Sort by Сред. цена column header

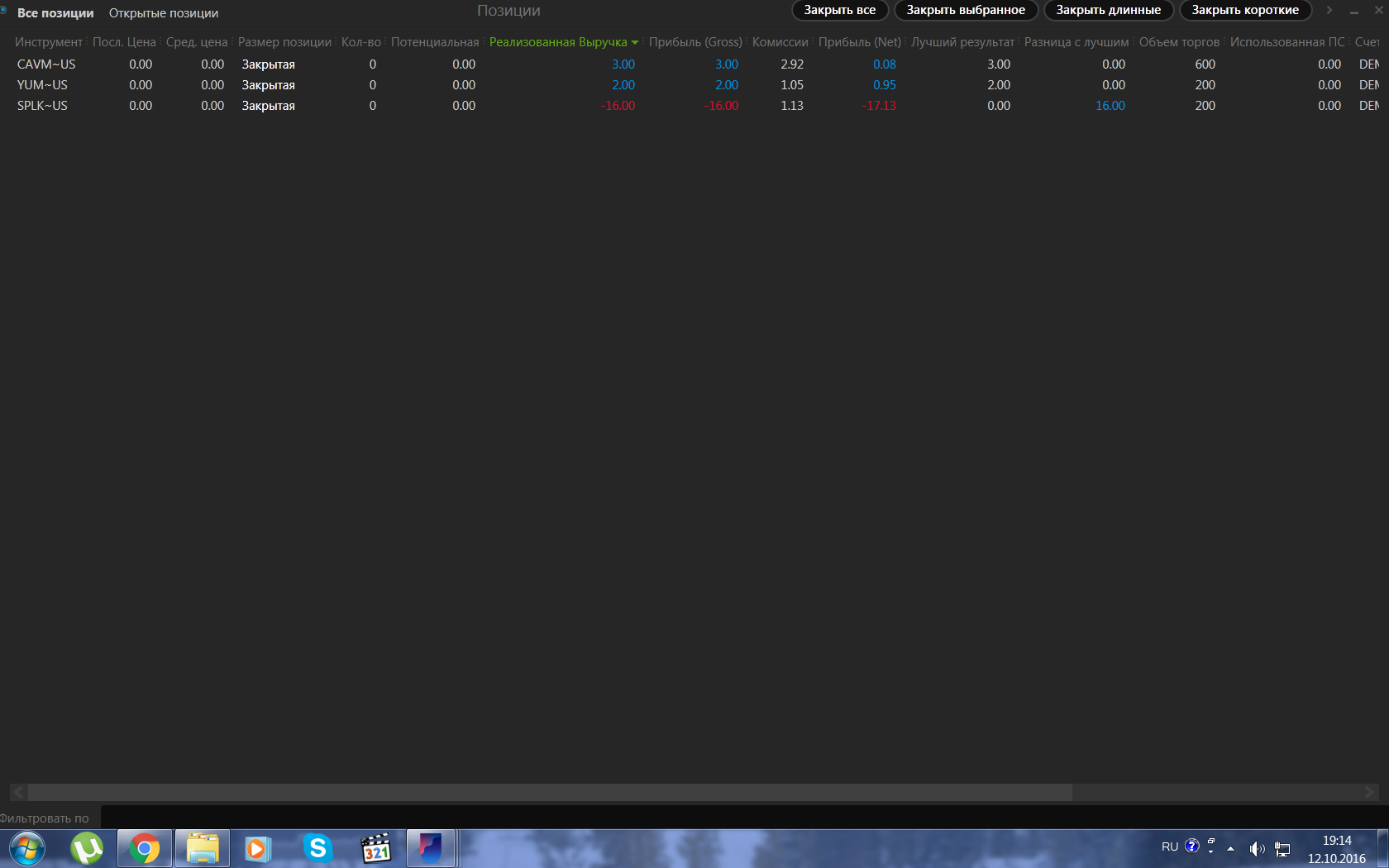[x=197, y=42]
